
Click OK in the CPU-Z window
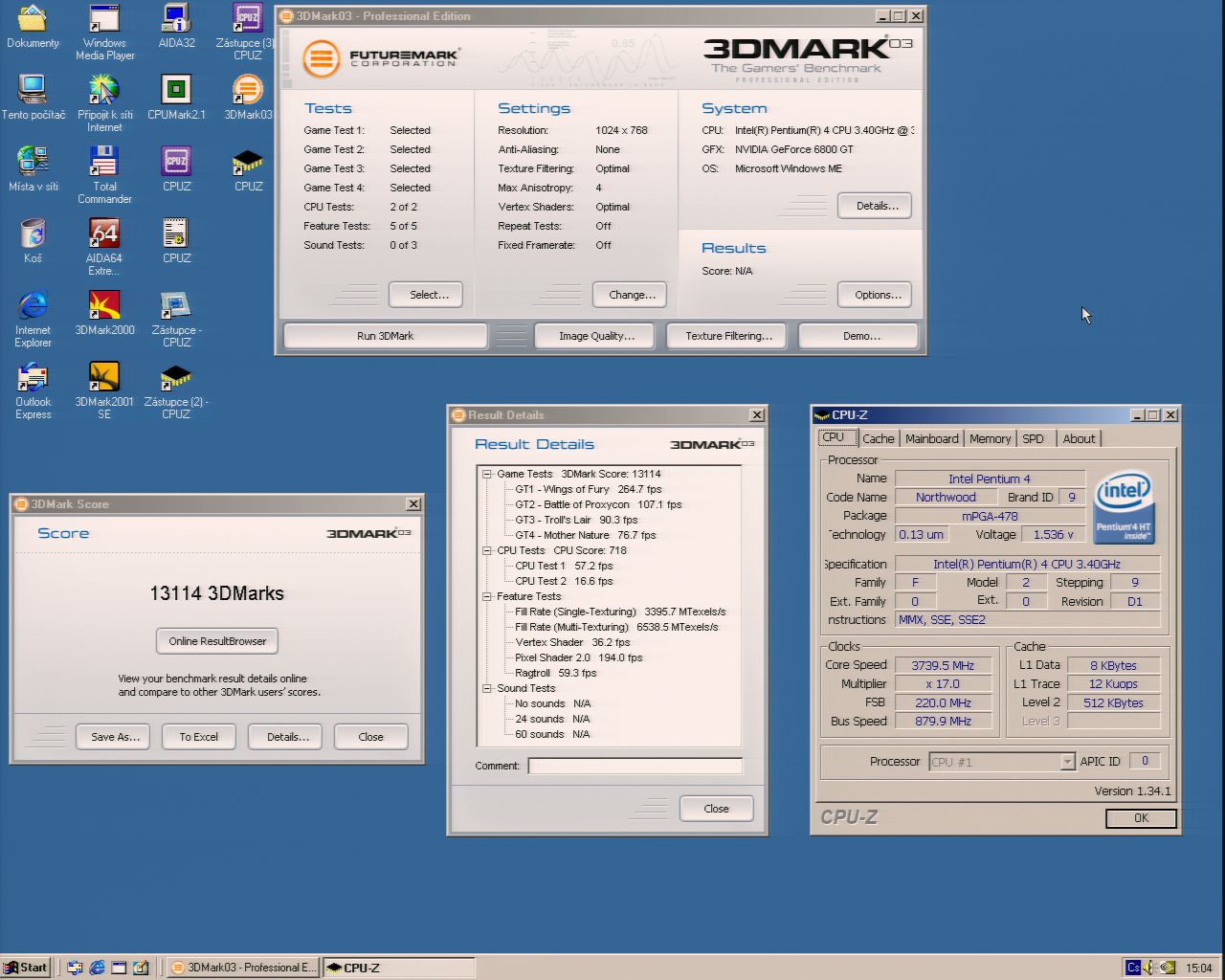point(1141,818)
